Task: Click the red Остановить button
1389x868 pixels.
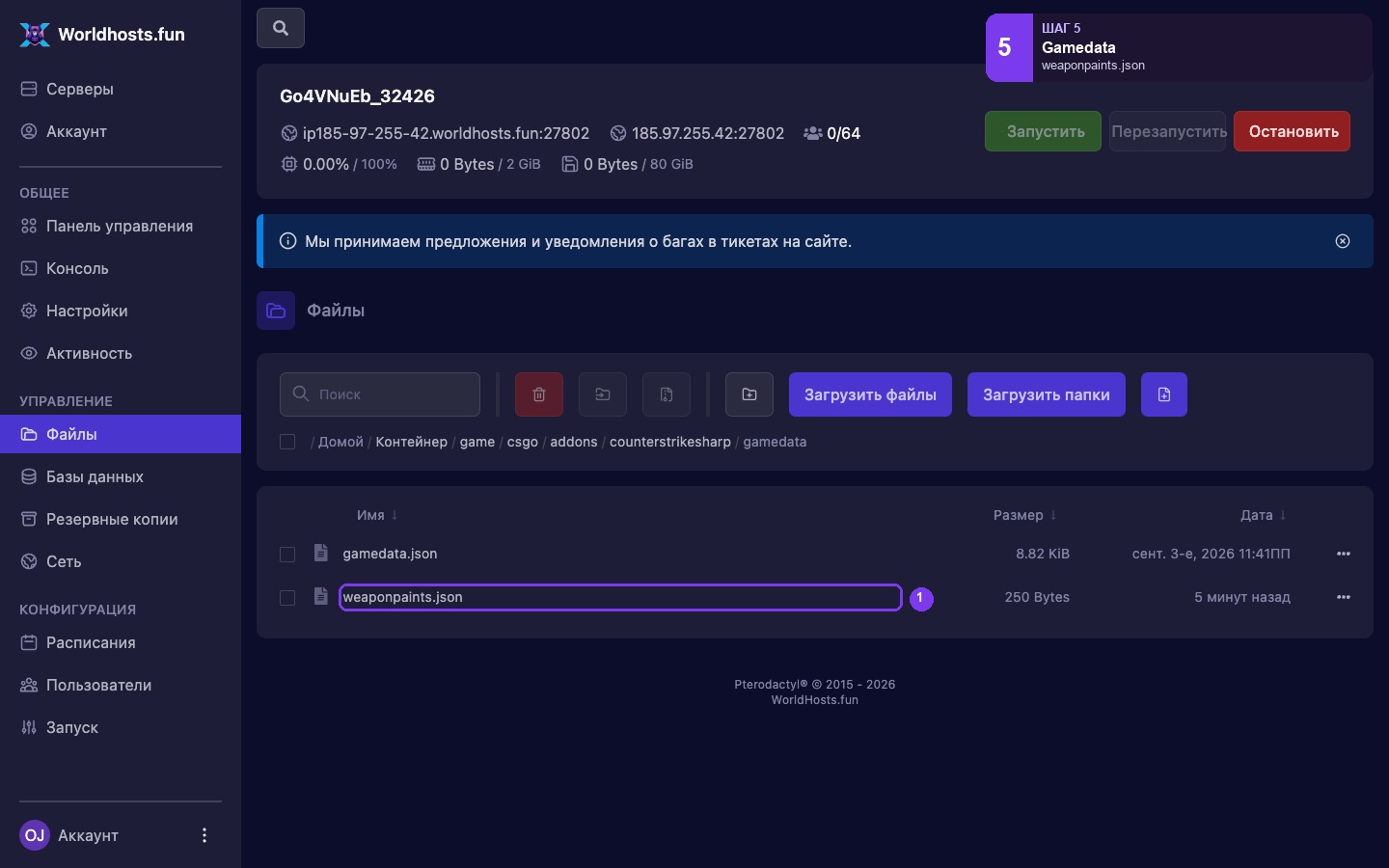Action: point(1293,131)
